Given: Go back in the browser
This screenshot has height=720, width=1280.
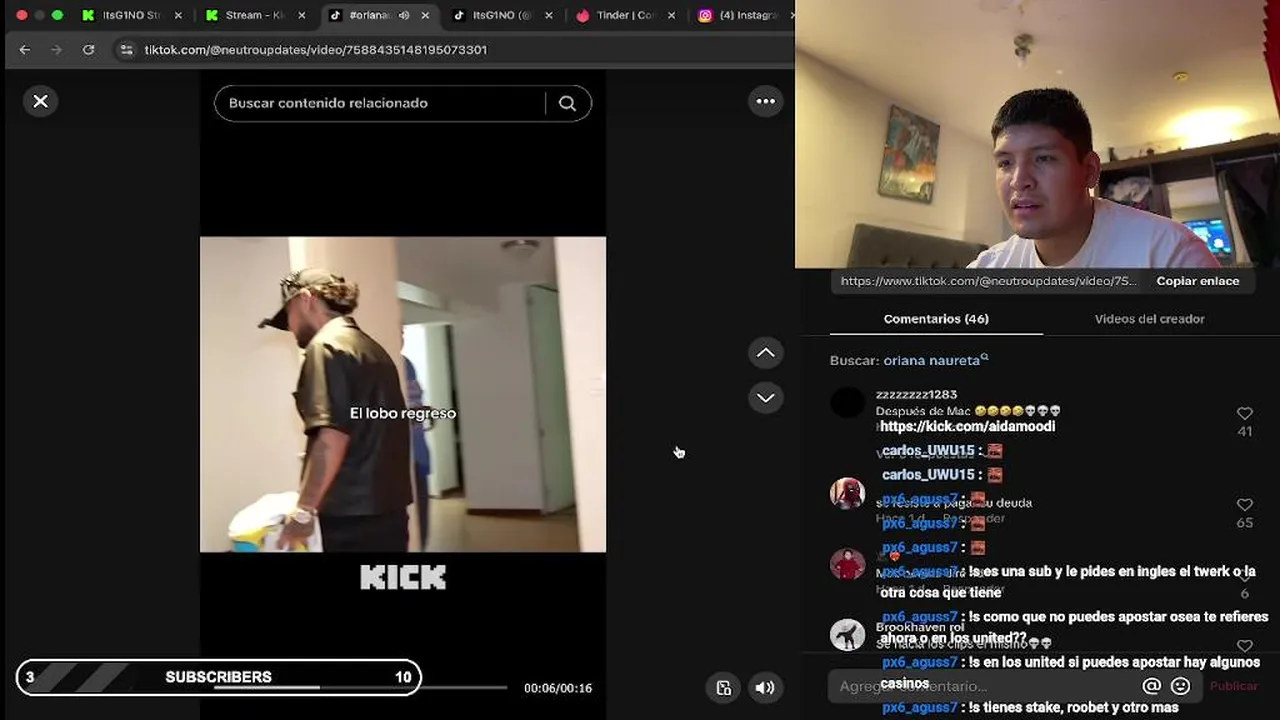Looking at the screenshot, I should click(25, 49).
